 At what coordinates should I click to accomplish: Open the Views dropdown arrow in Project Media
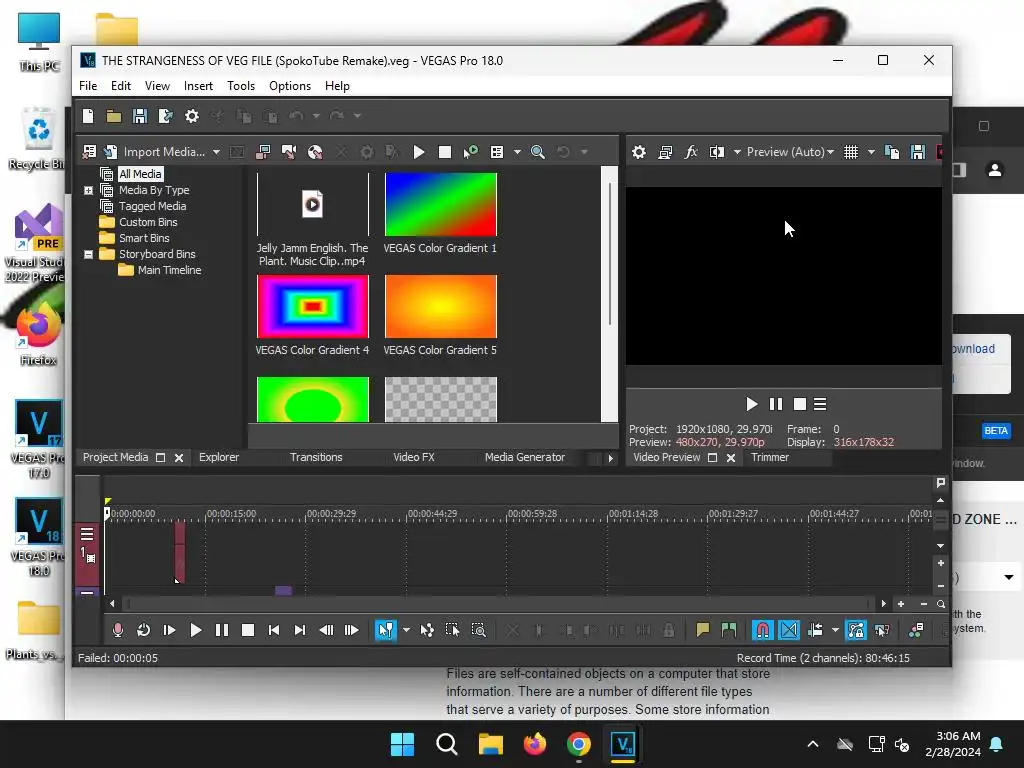[x=517, y=152]
